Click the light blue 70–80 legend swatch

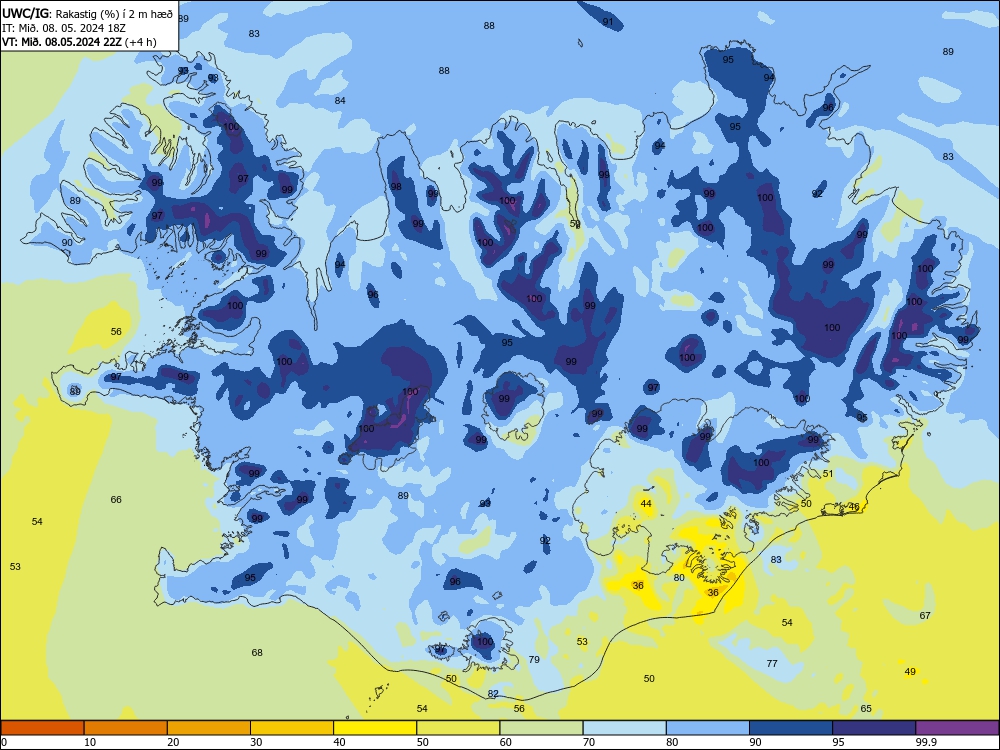624,728
